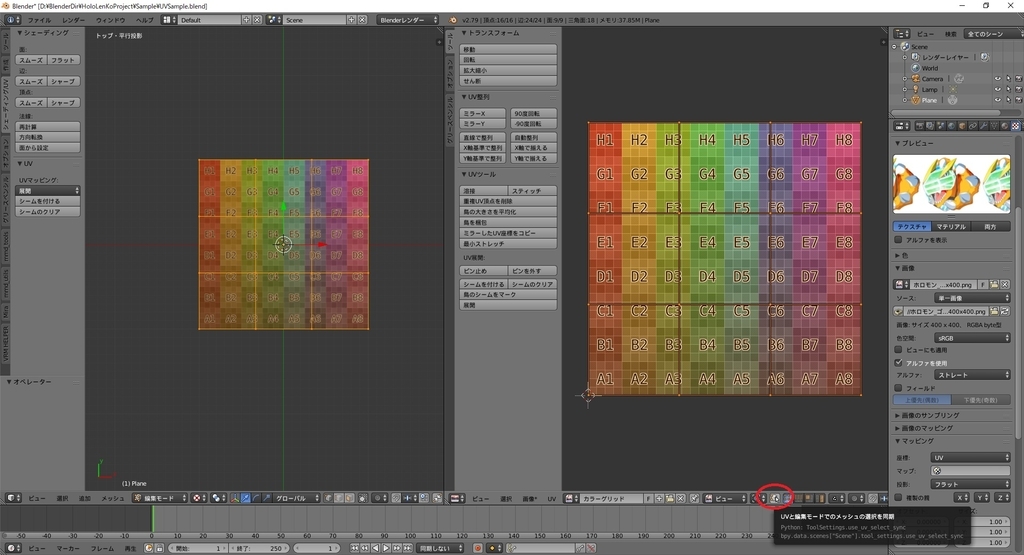This screenshot has height=555, width=1024.
Task: Toggle Plane visibility eye in outliner
Action: point(997,100)
